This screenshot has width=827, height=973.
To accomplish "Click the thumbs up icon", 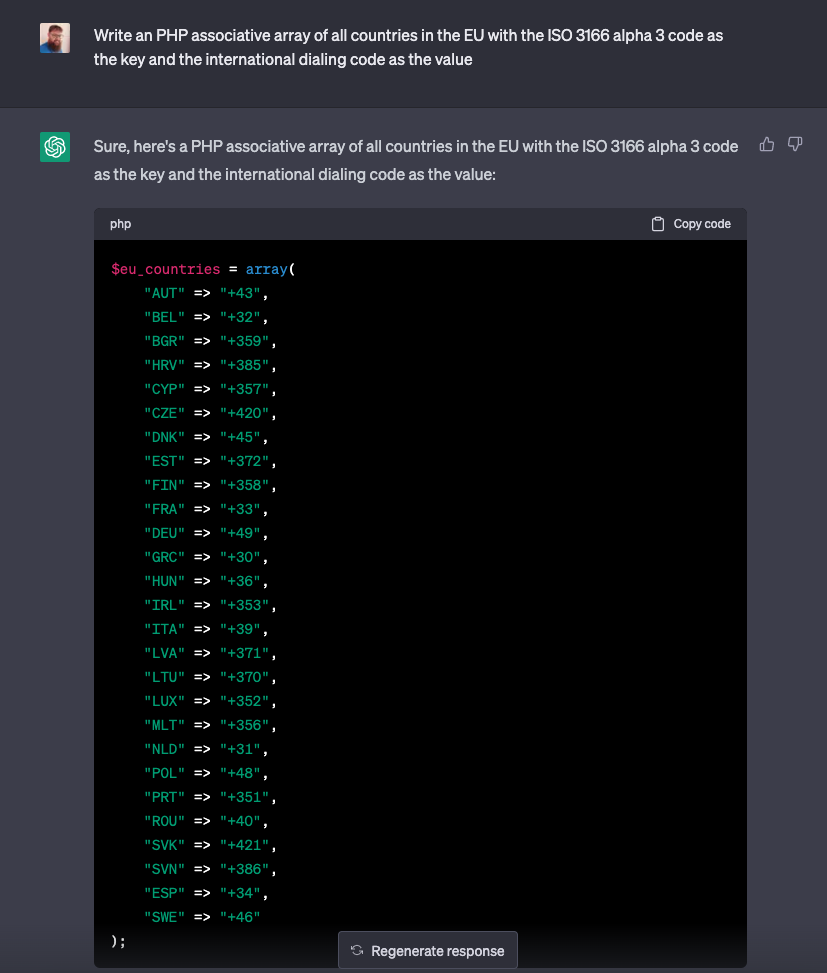I will (x=767, y=145).
